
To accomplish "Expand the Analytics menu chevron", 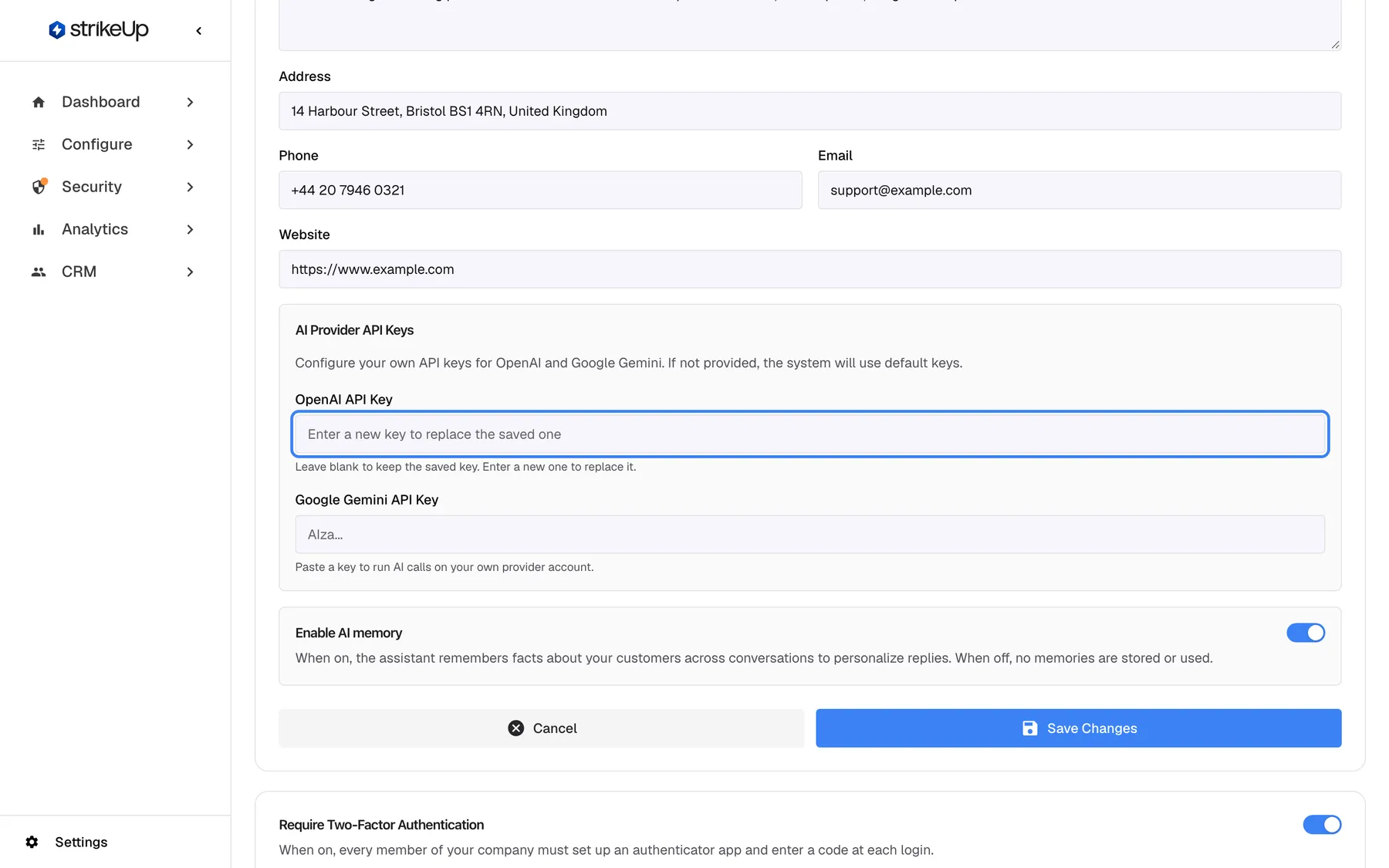I will (x=190, y=229).
